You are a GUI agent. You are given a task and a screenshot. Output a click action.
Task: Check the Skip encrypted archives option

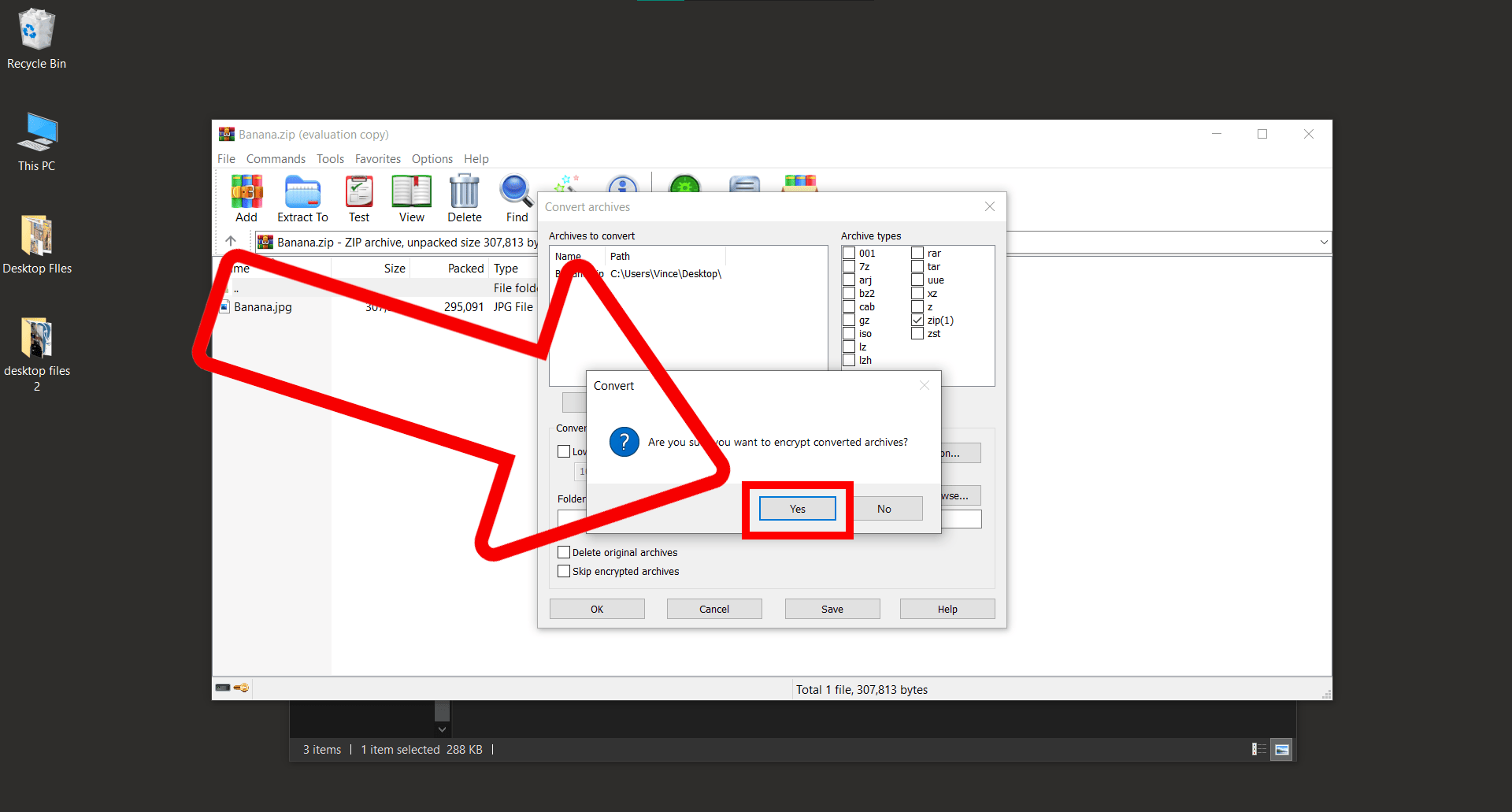click(x=564, y=571)
